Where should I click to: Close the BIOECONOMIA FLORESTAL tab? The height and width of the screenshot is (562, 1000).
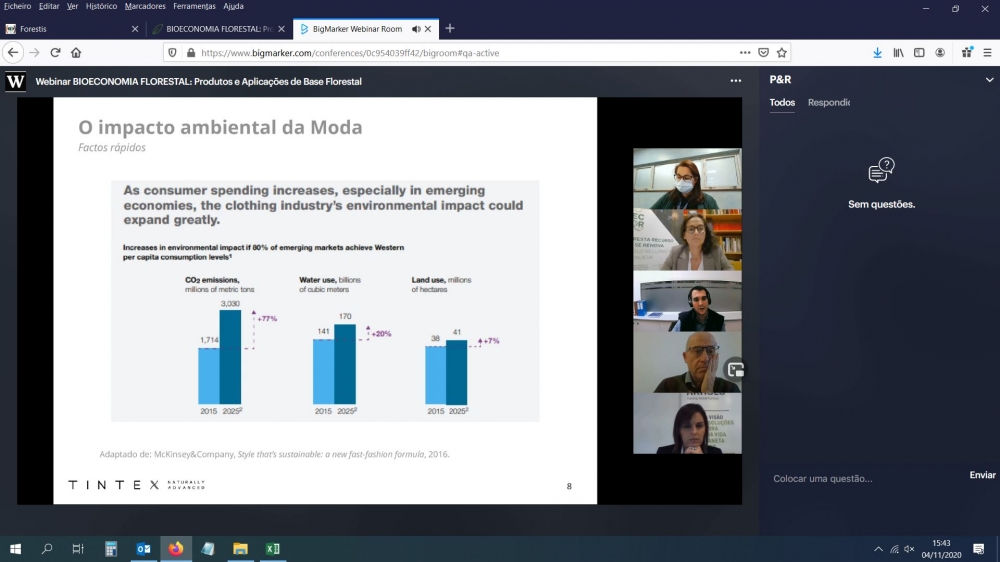coord(281,29)
